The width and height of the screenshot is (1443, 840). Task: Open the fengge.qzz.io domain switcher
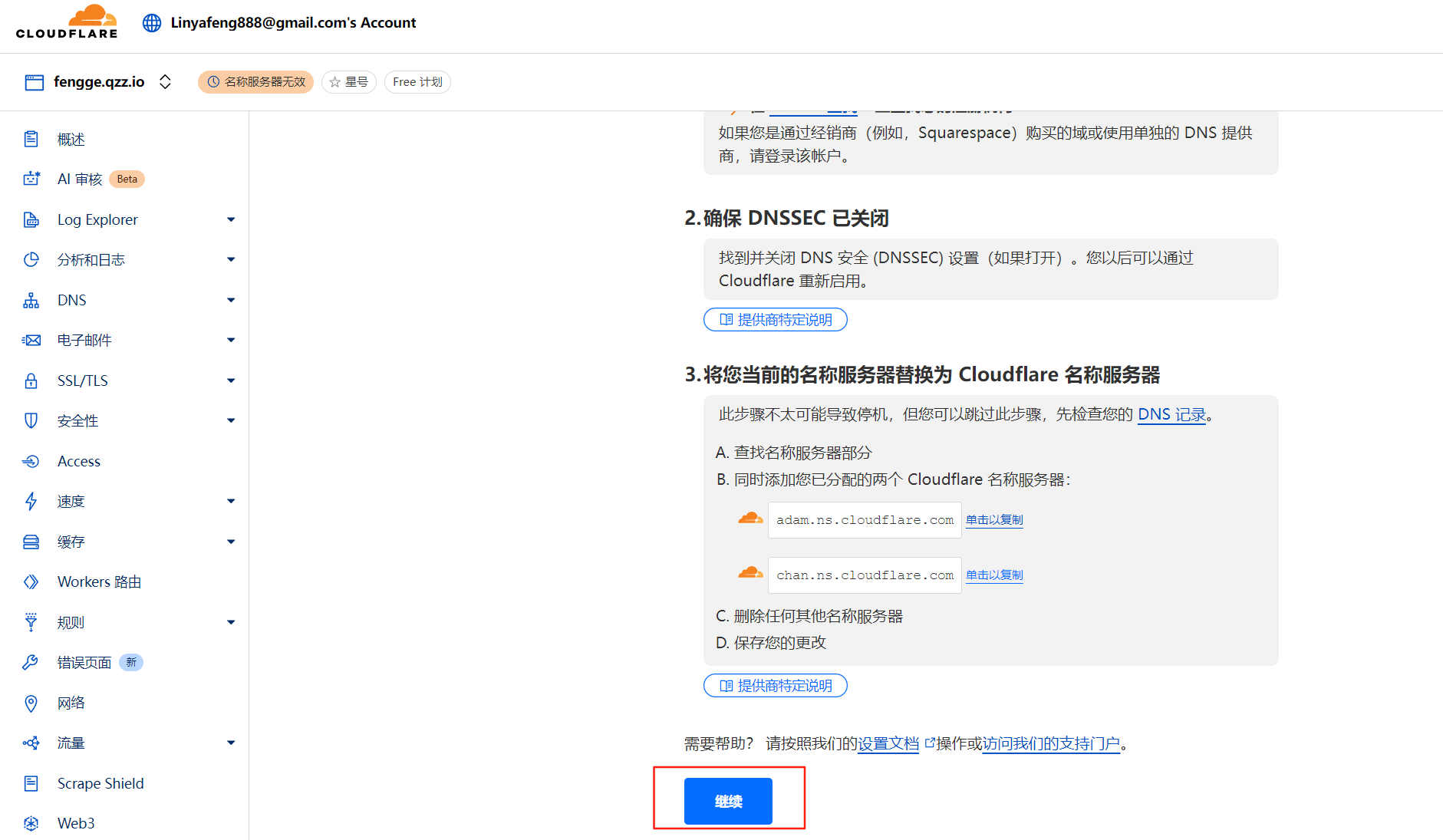pos(165,81)
